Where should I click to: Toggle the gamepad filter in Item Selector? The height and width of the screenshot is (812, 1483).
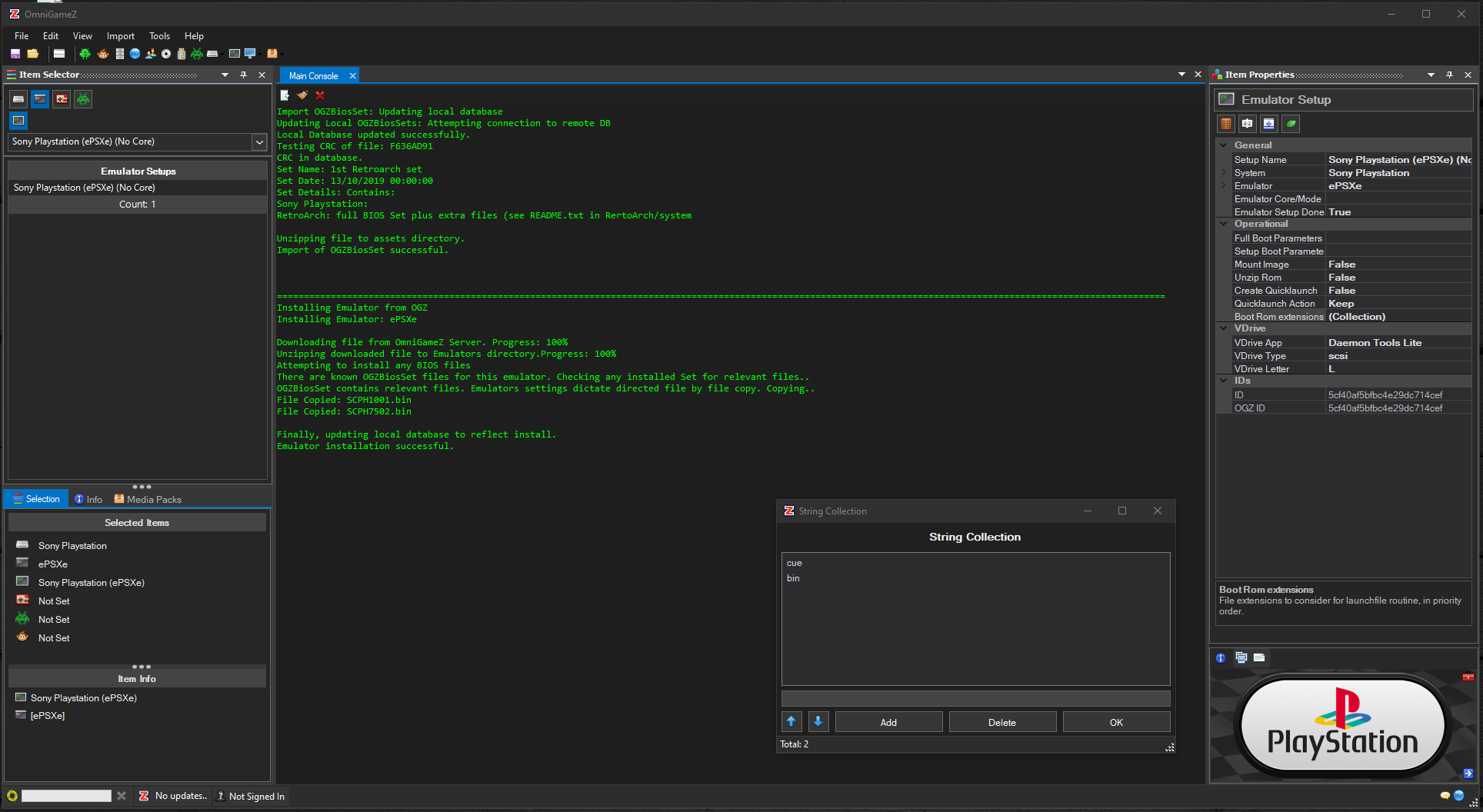click(62, 99)
